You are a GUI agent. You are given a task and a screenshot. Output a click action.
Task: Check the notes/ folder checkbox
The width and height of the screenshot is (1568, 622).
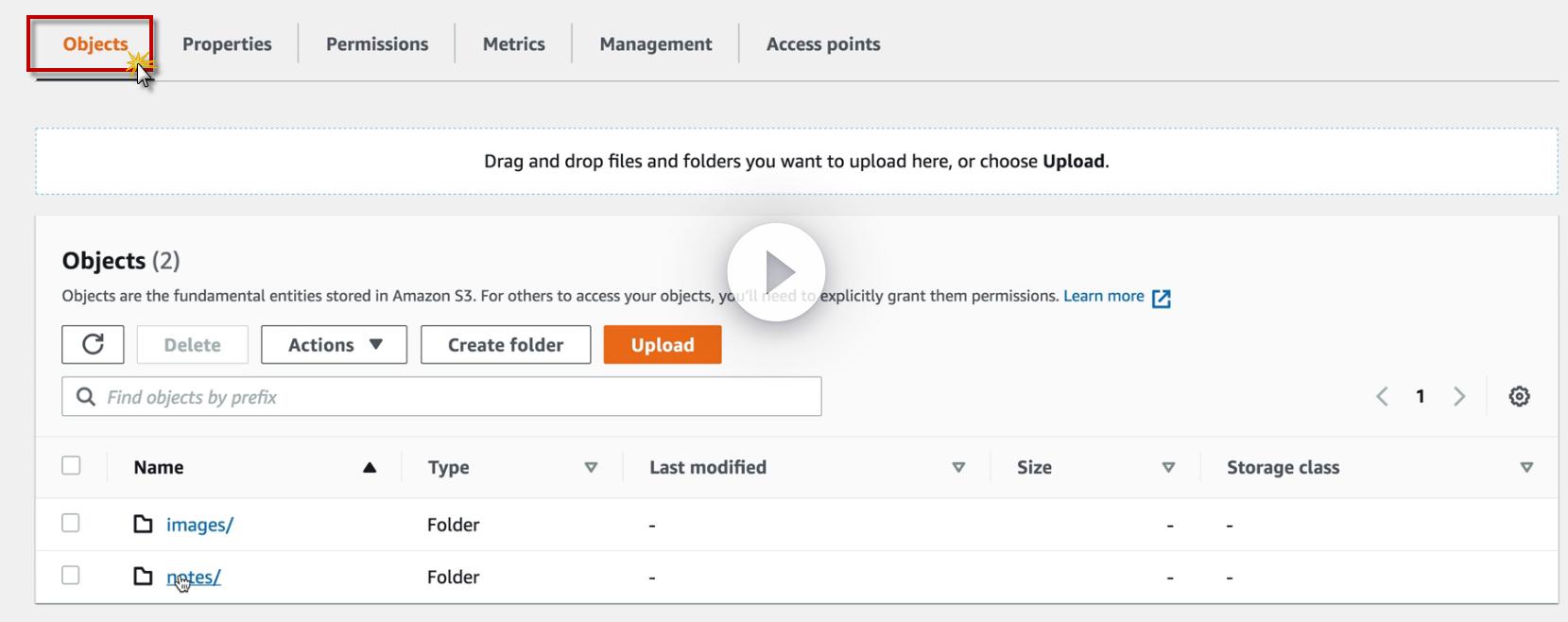coord(71,576)
